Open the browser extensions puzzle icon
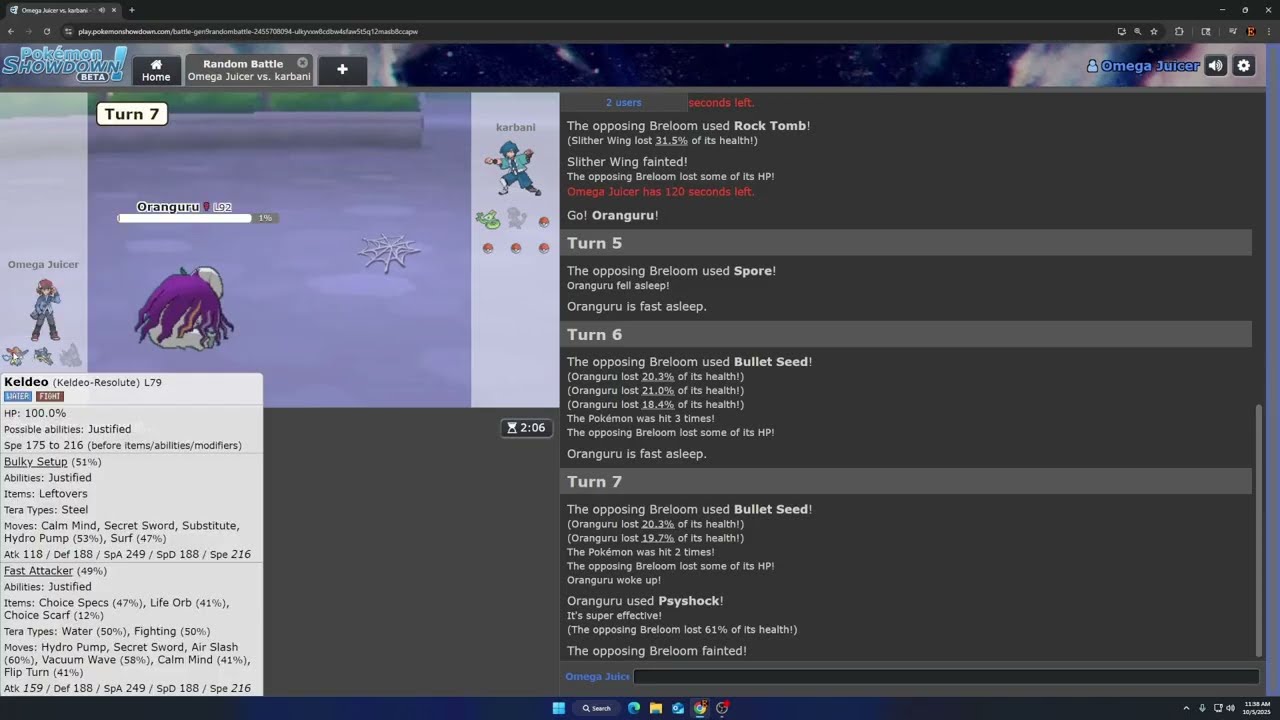 tap(1179, 31)
